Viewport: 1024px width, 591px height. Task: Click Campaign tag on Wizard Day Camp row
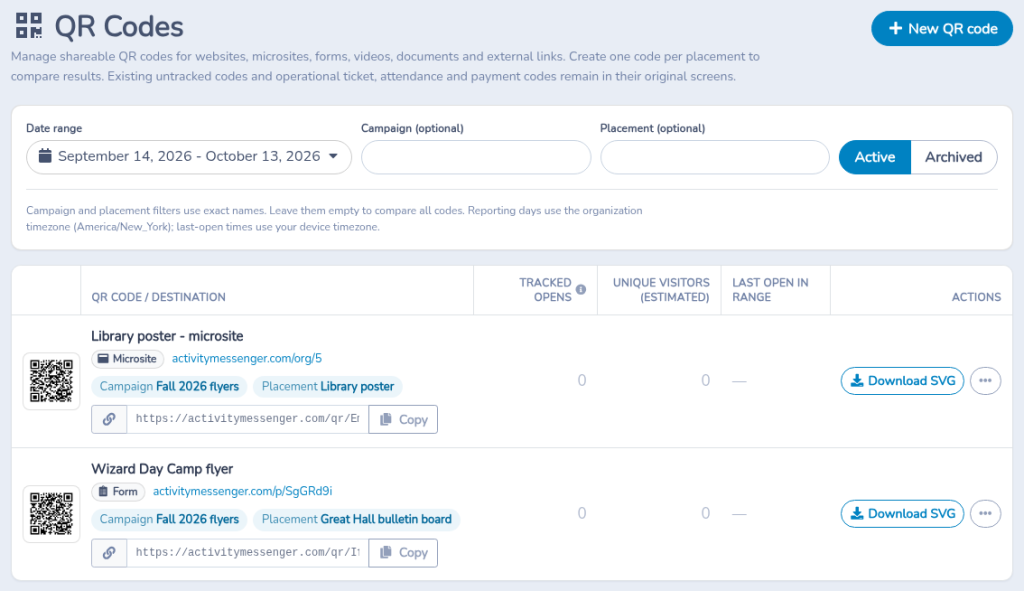[x=169, y=519]
